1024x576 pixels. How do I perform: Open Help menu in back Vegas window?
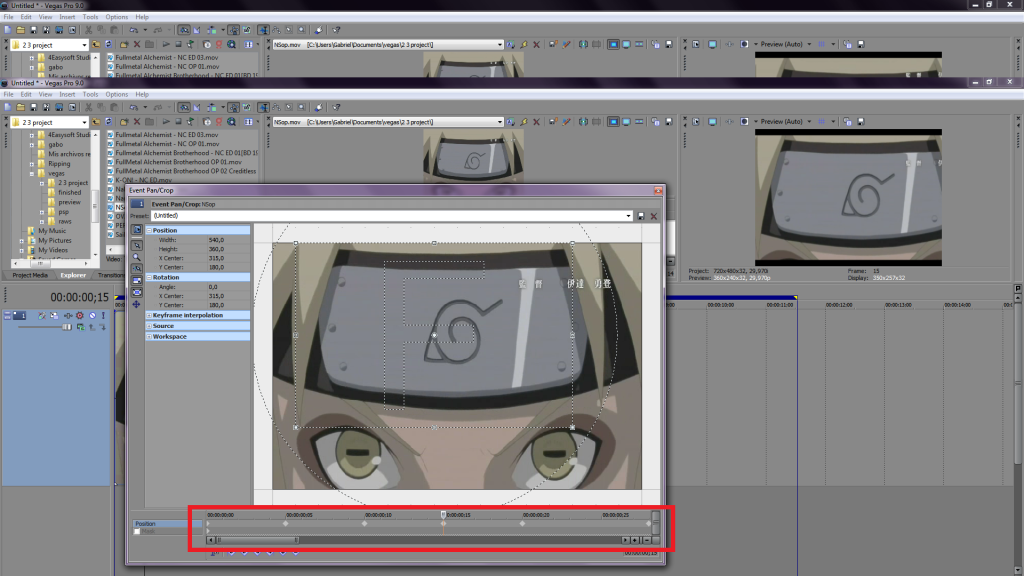[142, 17]
